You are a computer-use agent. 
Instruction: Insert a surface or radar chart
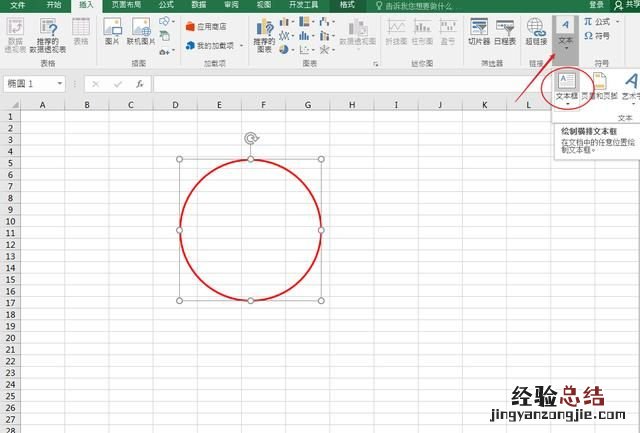(324, 50)
